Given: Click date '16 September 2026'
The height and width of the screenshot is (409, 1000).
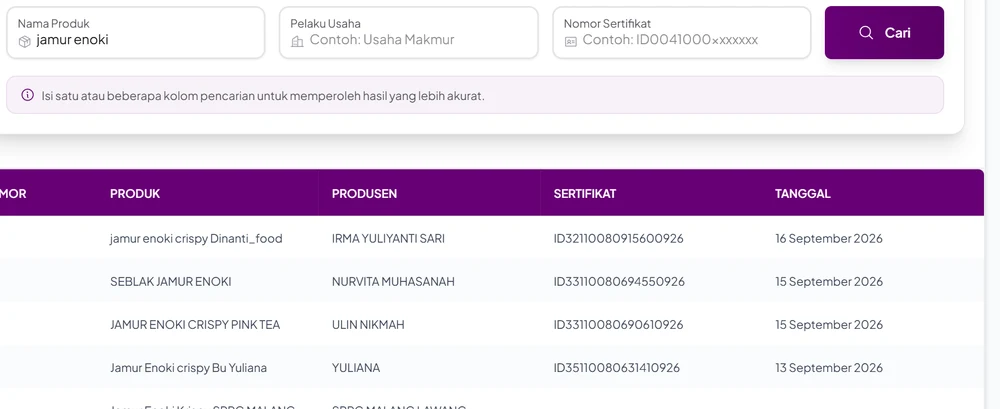Looking at the screenshot, I should [x=829, y=239].
